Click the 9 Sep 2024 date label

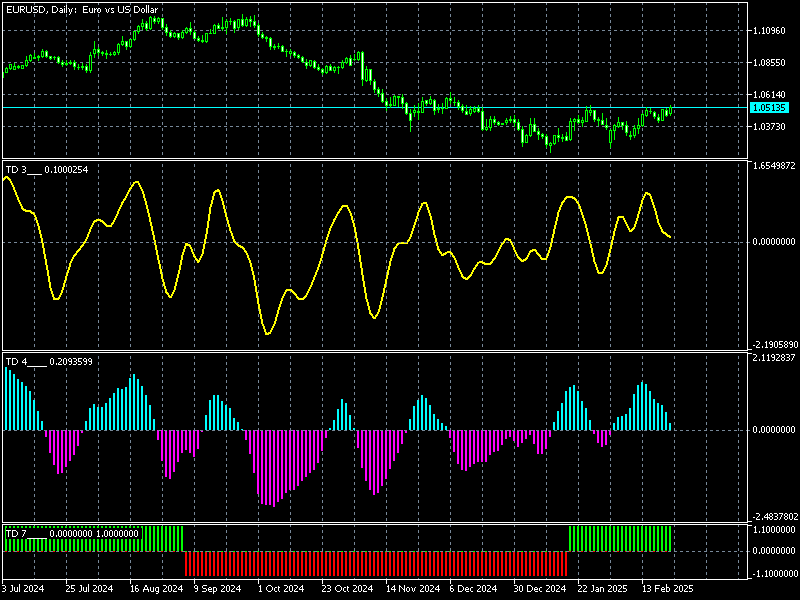[x=217, y=589]
